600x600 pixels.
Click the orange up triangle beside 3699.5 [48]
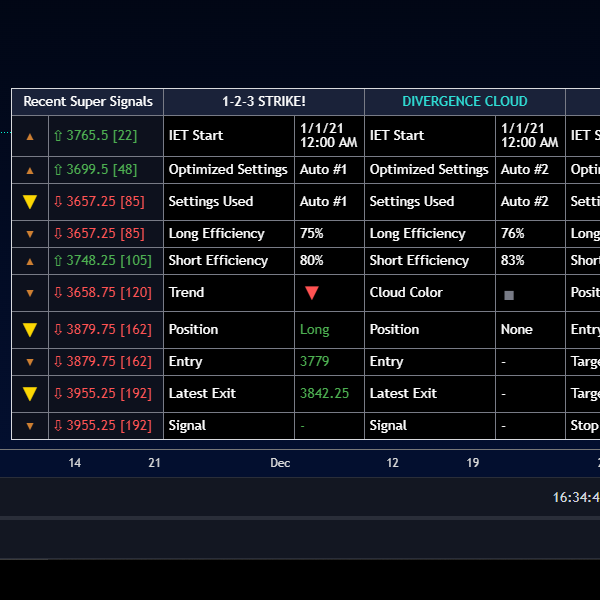30,171
